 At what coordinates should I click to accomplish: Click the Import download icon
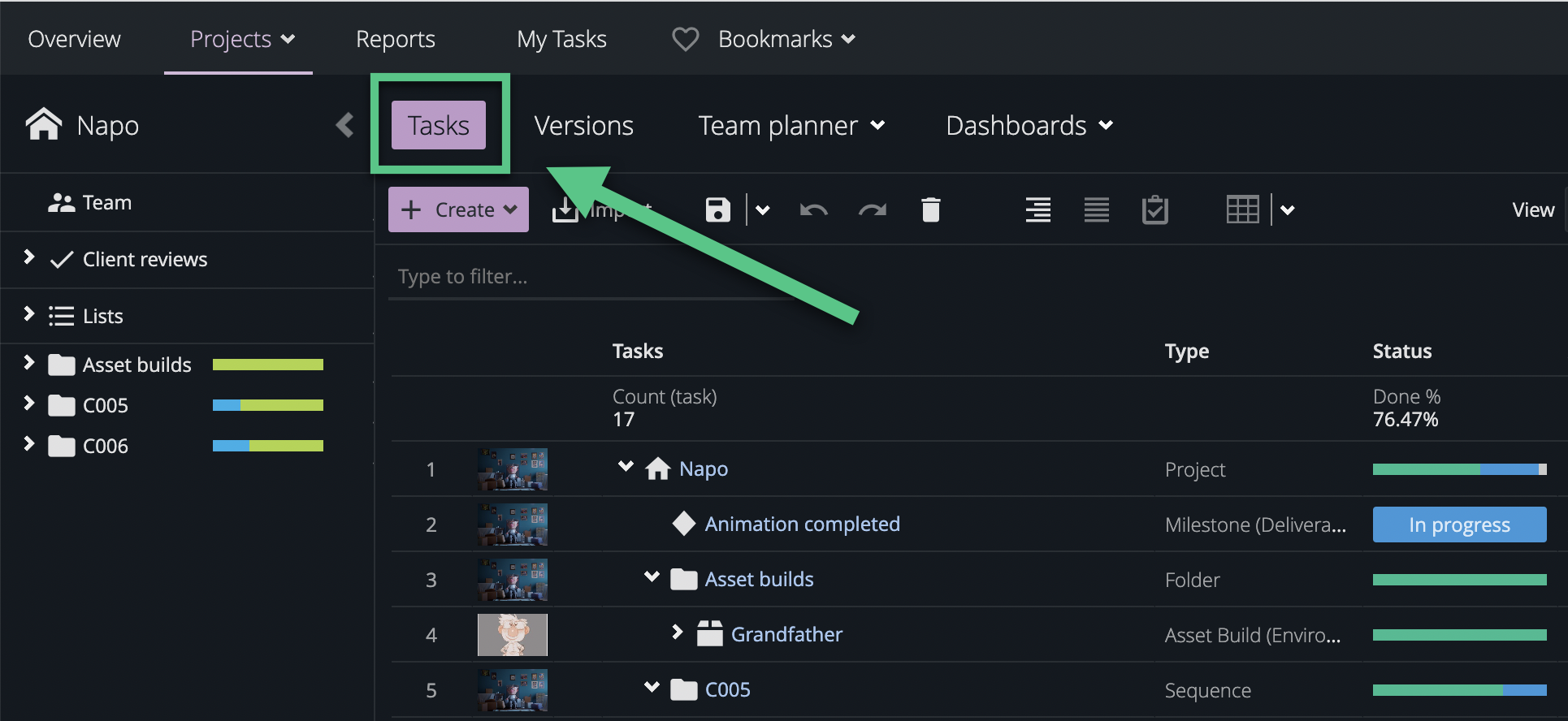(565, 209)
